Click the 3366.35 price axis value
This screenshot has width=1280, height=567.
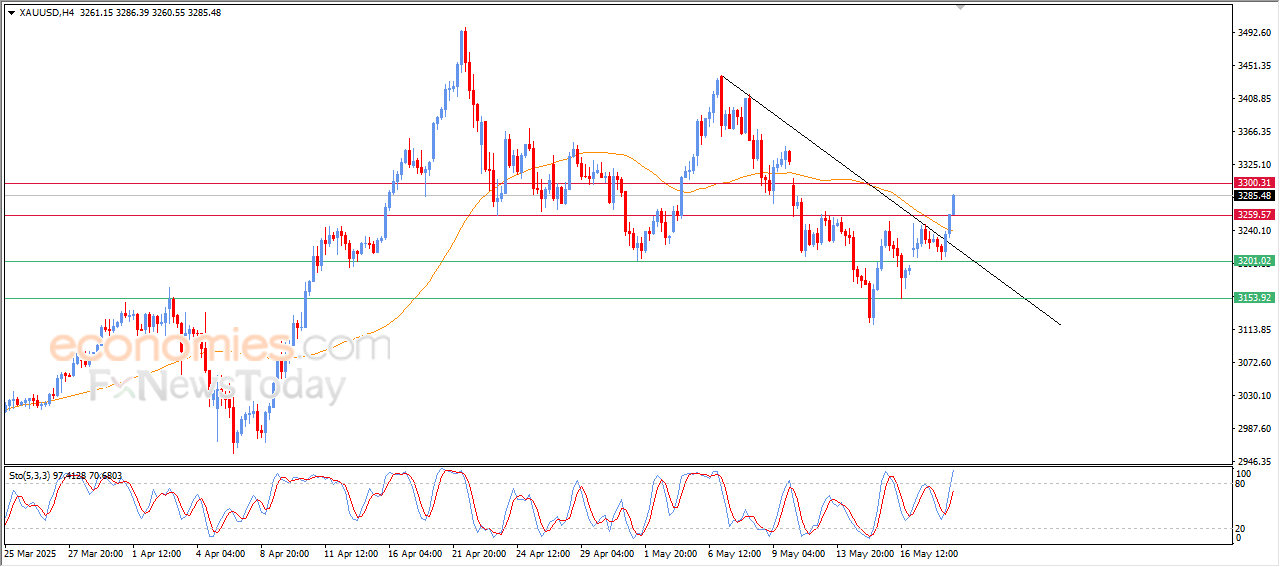(x=1257, y=132)
